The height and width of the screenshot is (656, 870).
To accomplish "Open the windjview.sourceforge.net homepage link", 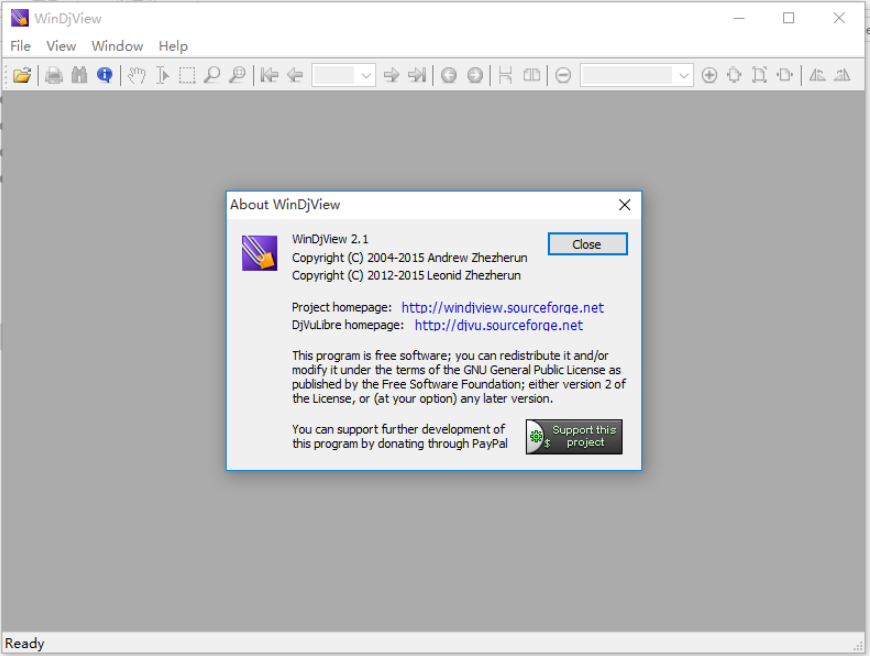I will click(502, 307).
